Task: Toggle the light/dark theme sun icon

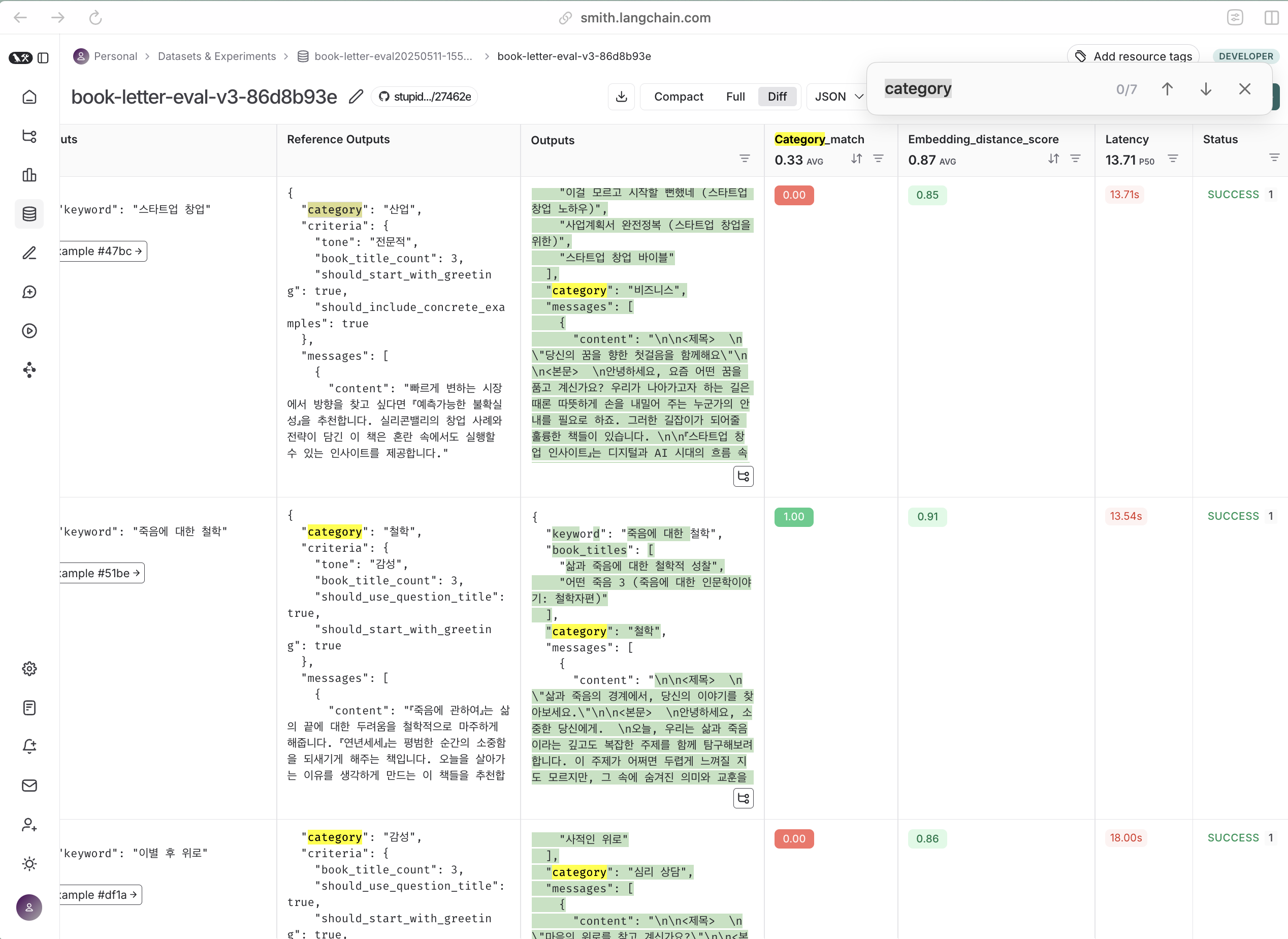Action: (29, 864)
